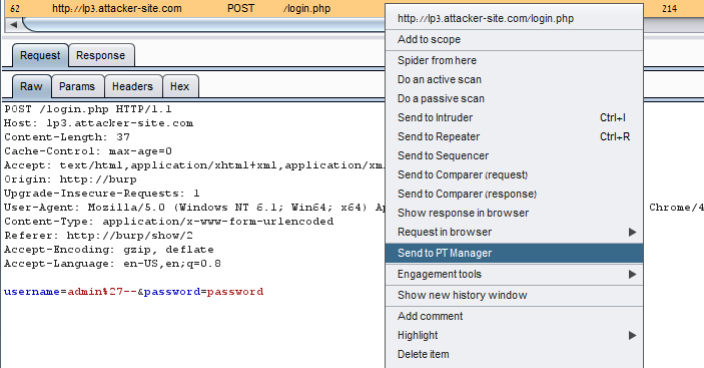The width and height of the screenshot is (704, 368).
Task: Select Send to PT Manager menu entry
Action: coord(514,253)
